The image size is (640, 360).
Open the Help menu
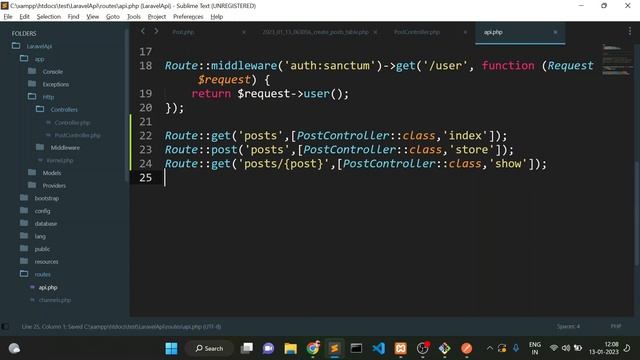[x=217, y=17]
